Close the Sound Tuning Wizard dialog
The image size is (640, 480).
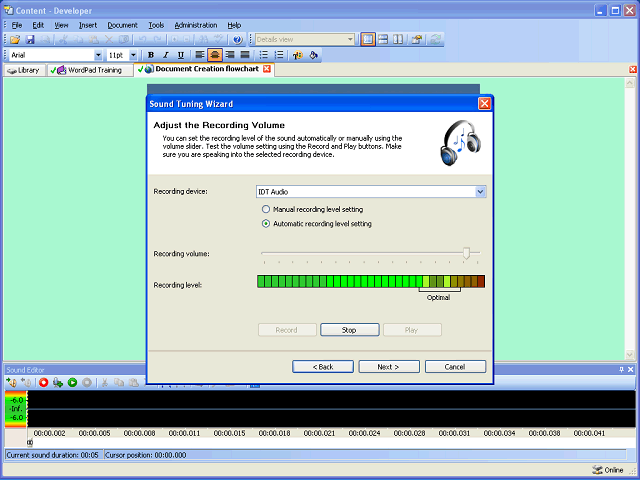(x=484, y=104)
